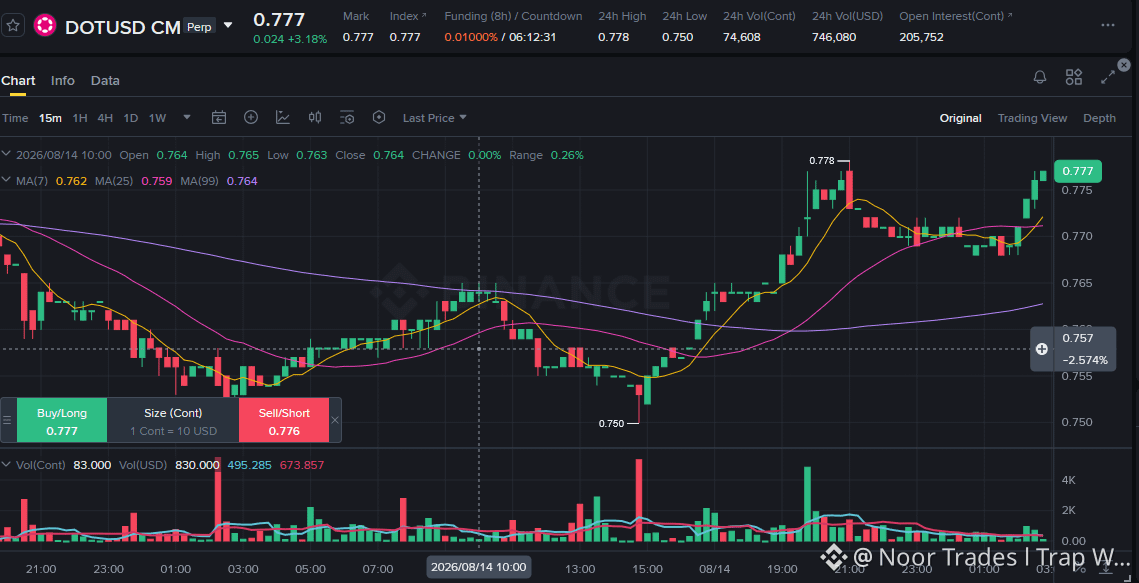Open the candlestick chart style icon
This screenshot has width=1139, height=583.
[315, 117]
